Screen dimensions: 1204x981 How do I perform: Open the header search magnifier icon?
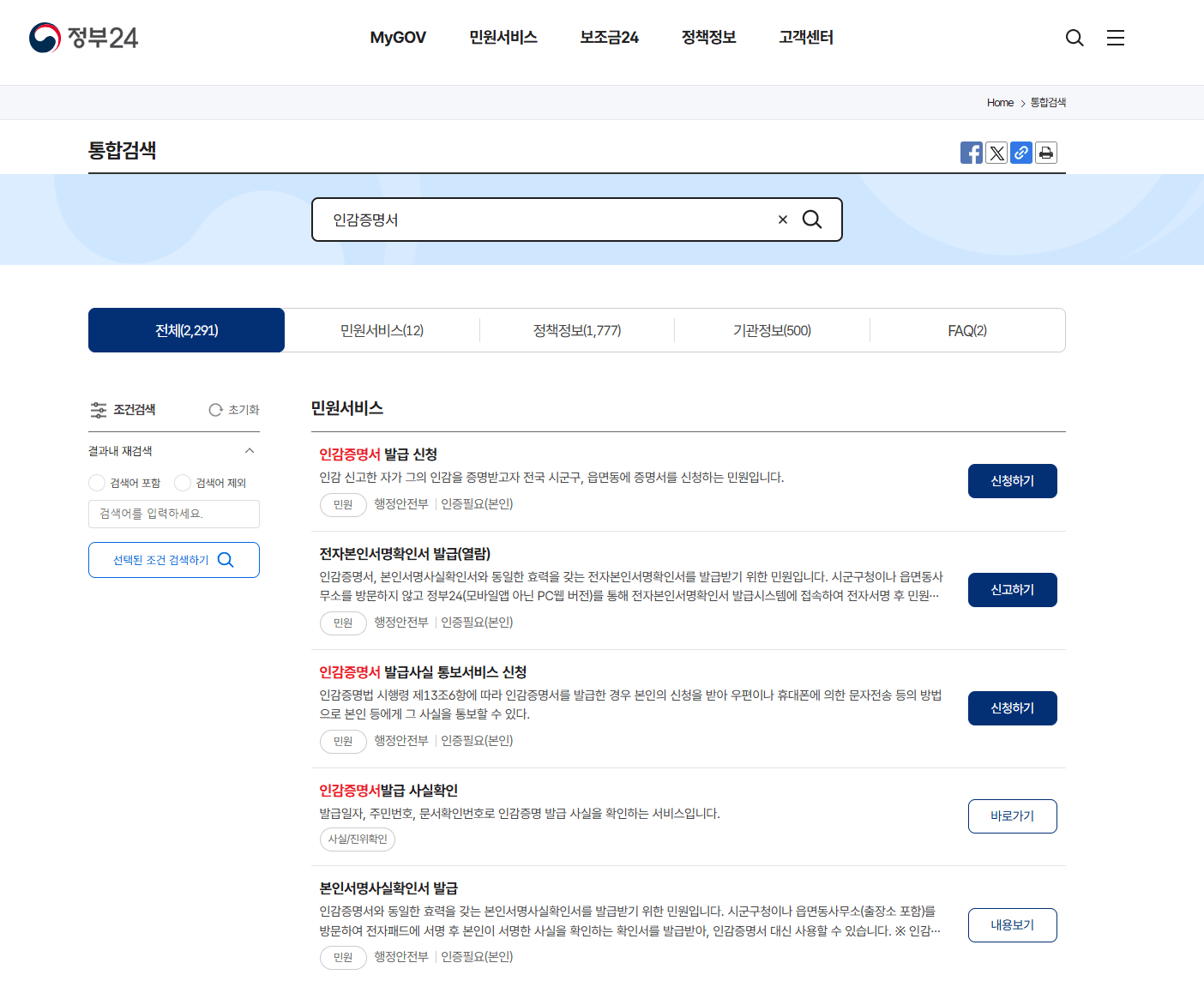coord(1075,38)
